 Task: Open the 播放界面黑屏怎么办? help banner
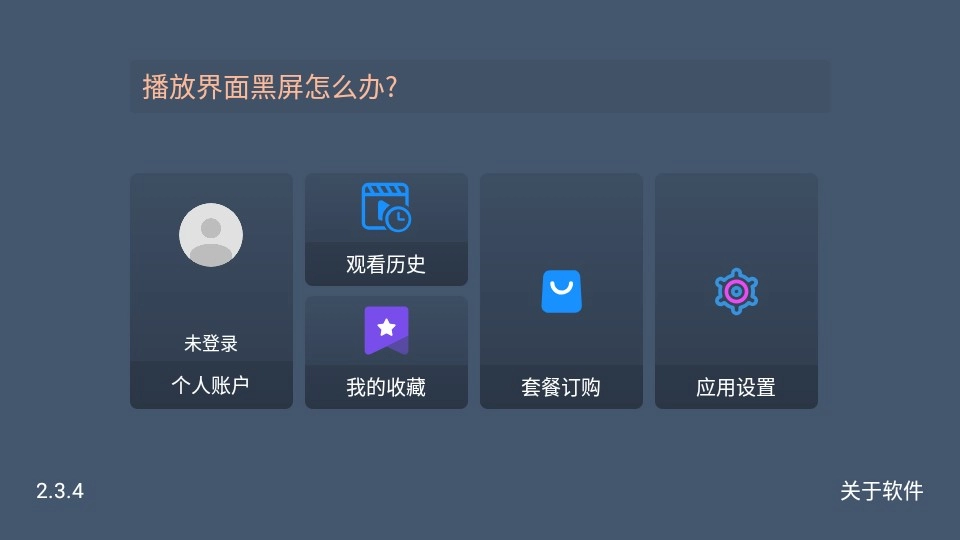481,86
